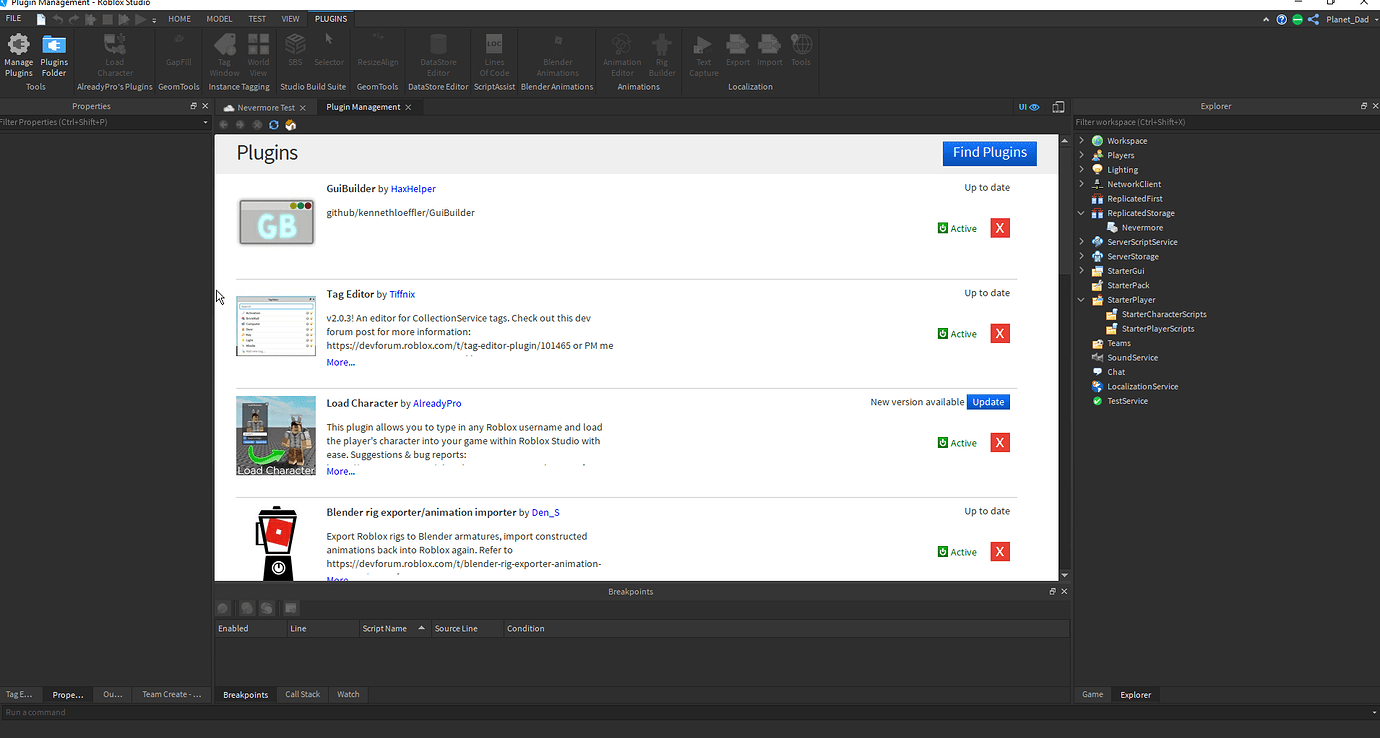Open the Nevermore Test document tab
This screenshot has width=1380, height=738.
[x=265, y=107]
